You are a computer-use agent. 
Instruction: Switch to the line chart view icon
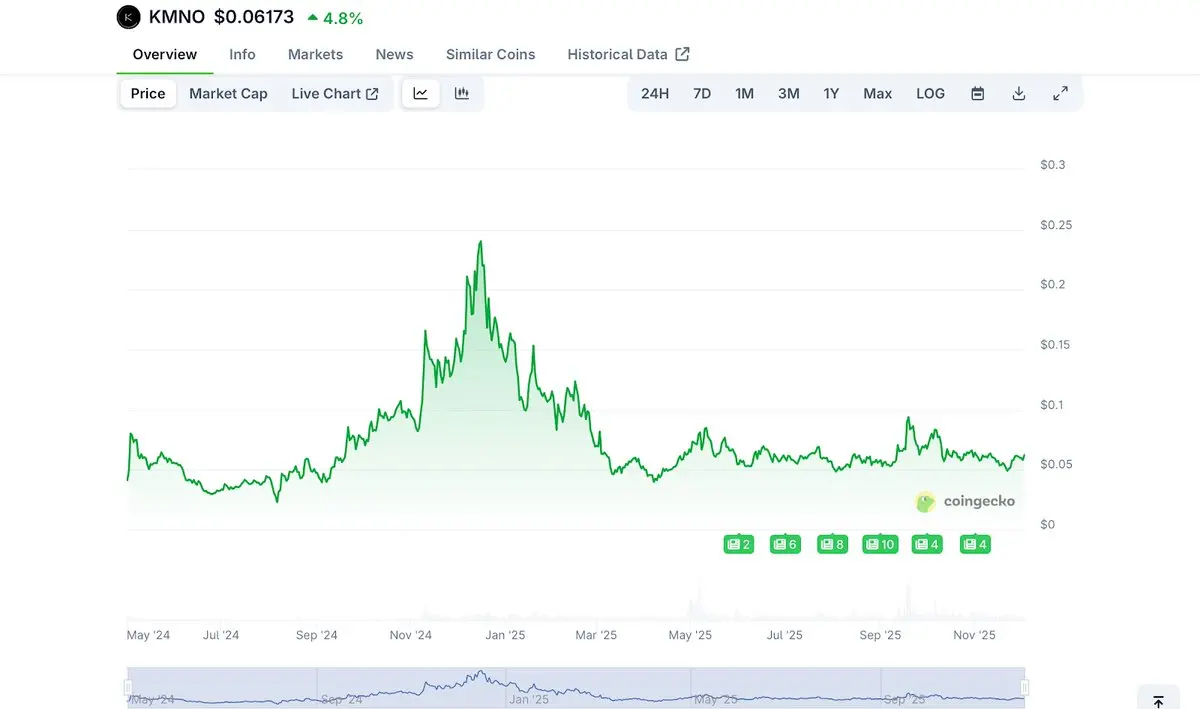click(421, 94)
